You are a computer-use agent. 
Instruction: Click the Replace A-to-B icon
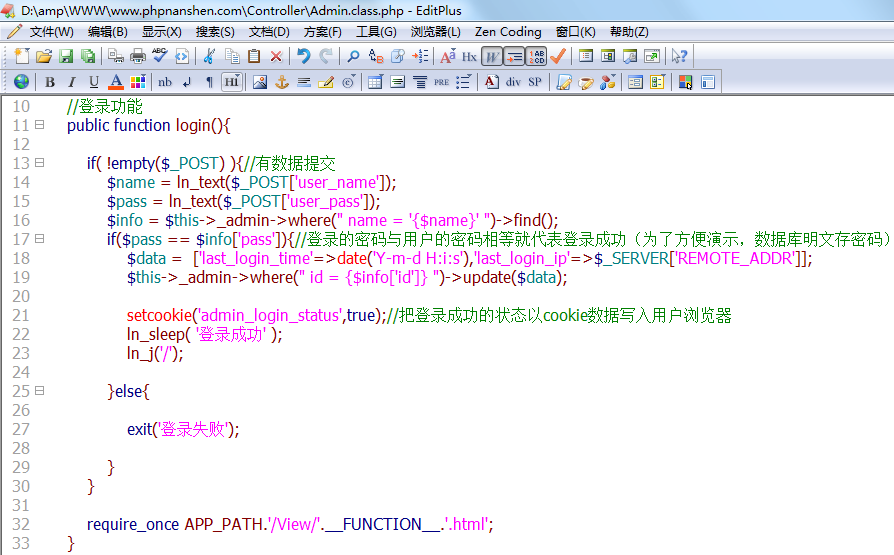375,56
